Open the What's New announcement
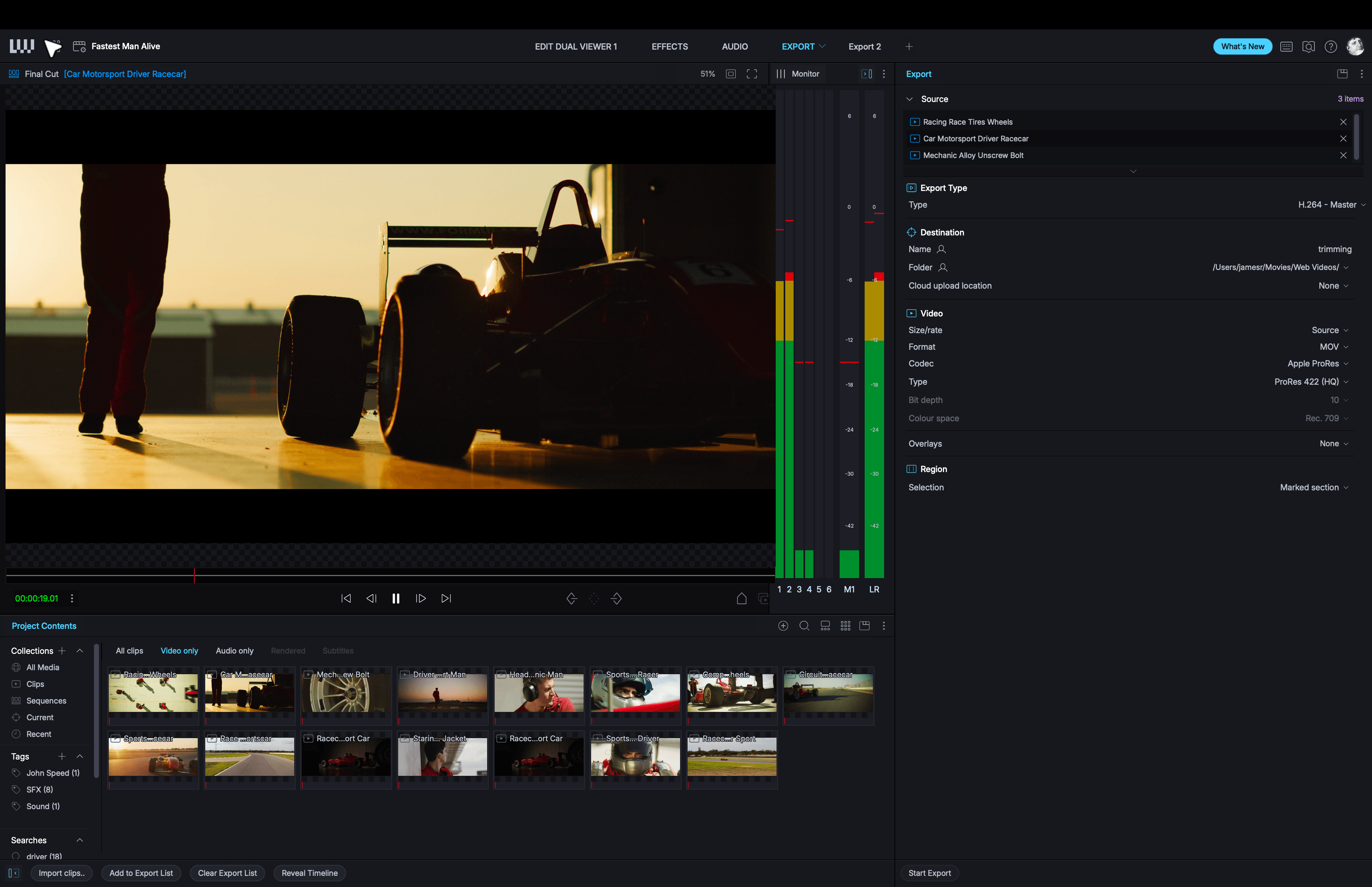The width and height of the screenshot is (1372, 887). [1243, 47]
